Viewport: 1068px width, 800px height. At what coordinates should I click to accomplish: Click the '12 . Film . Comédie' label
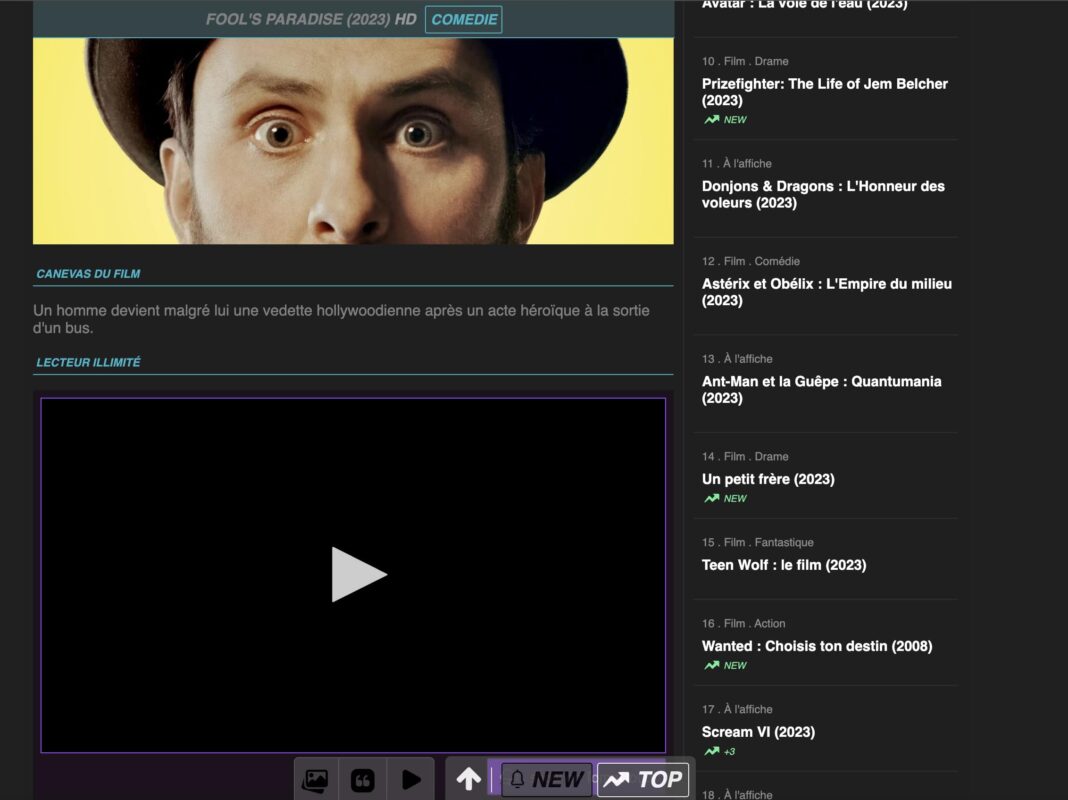coord(751,261)
